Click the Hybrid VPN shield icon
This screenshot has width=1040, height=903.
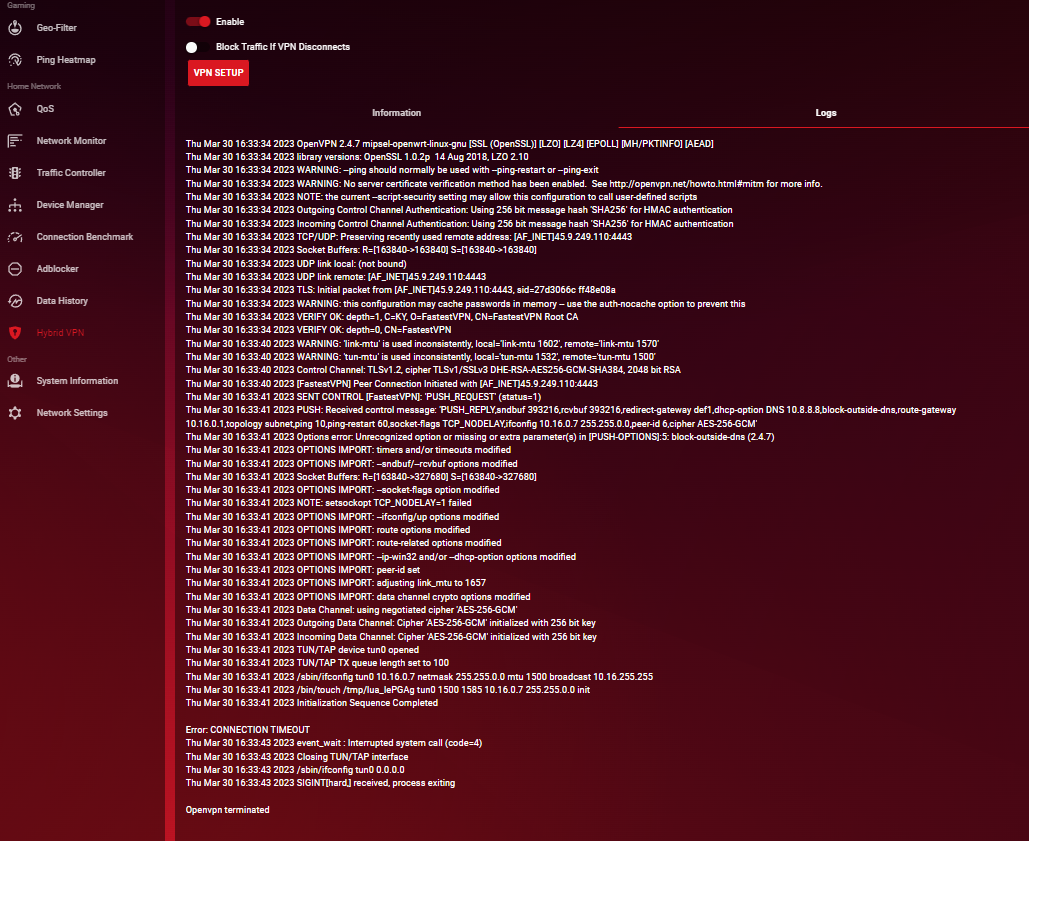[15, 333]
